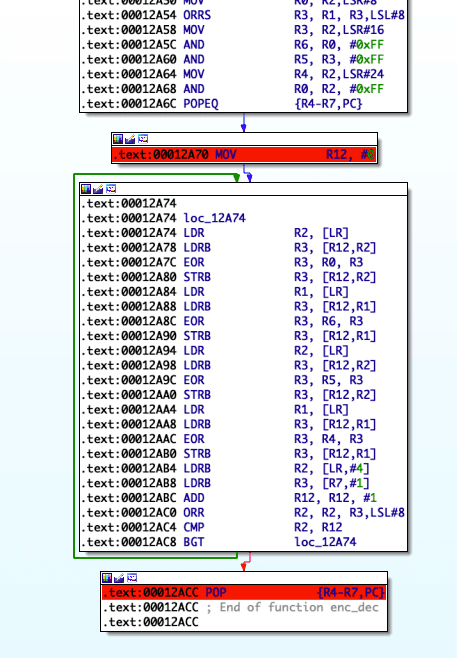Image resolution: width=457 pixels, height=658 pixels.
Task: Click the pencil icon on the MOV R12 node
Action: pos(130,139)
